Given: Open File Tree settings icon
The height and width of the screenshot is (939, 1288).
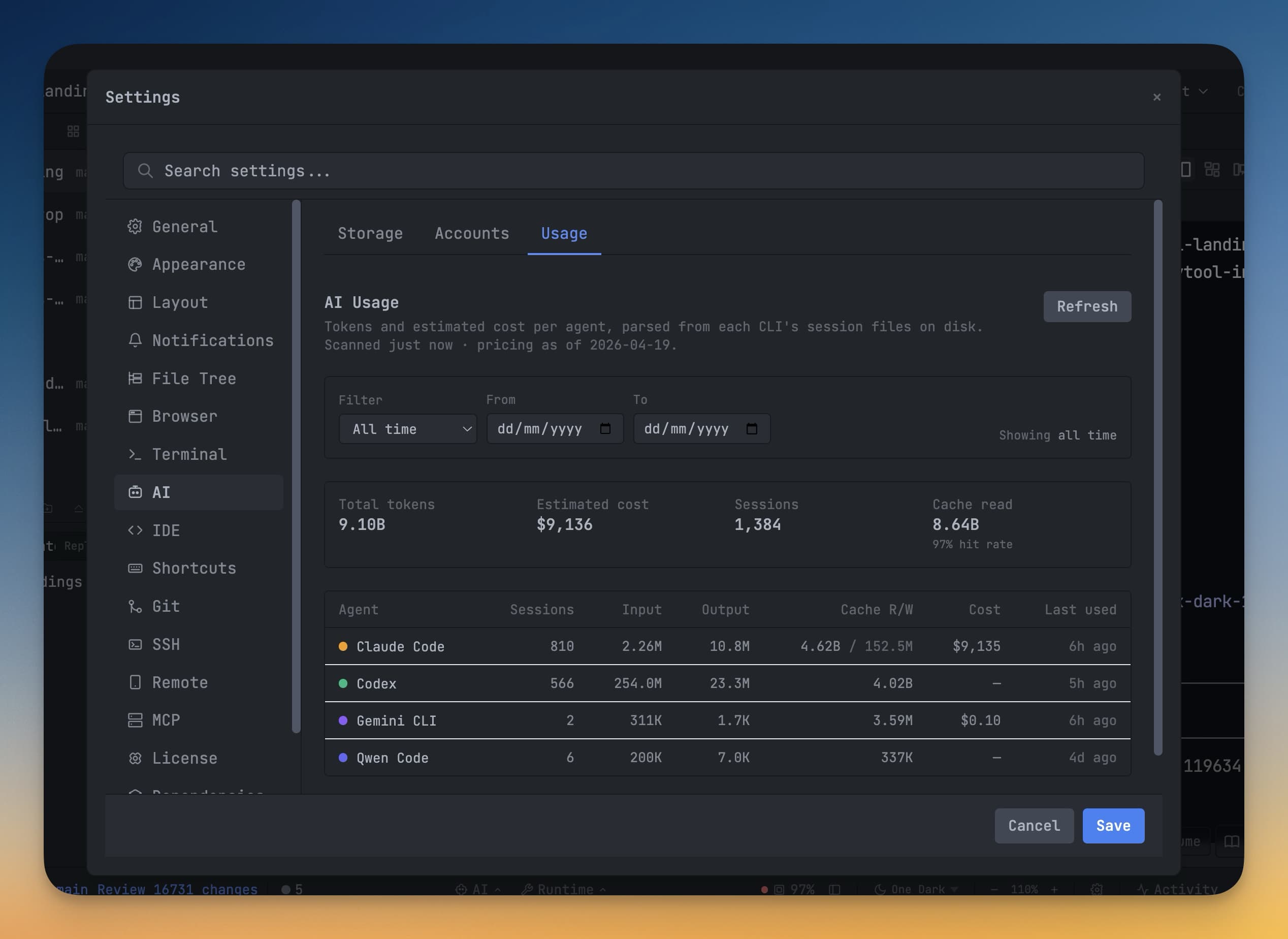Looking at the screenshot, I should tap(135, 378).
